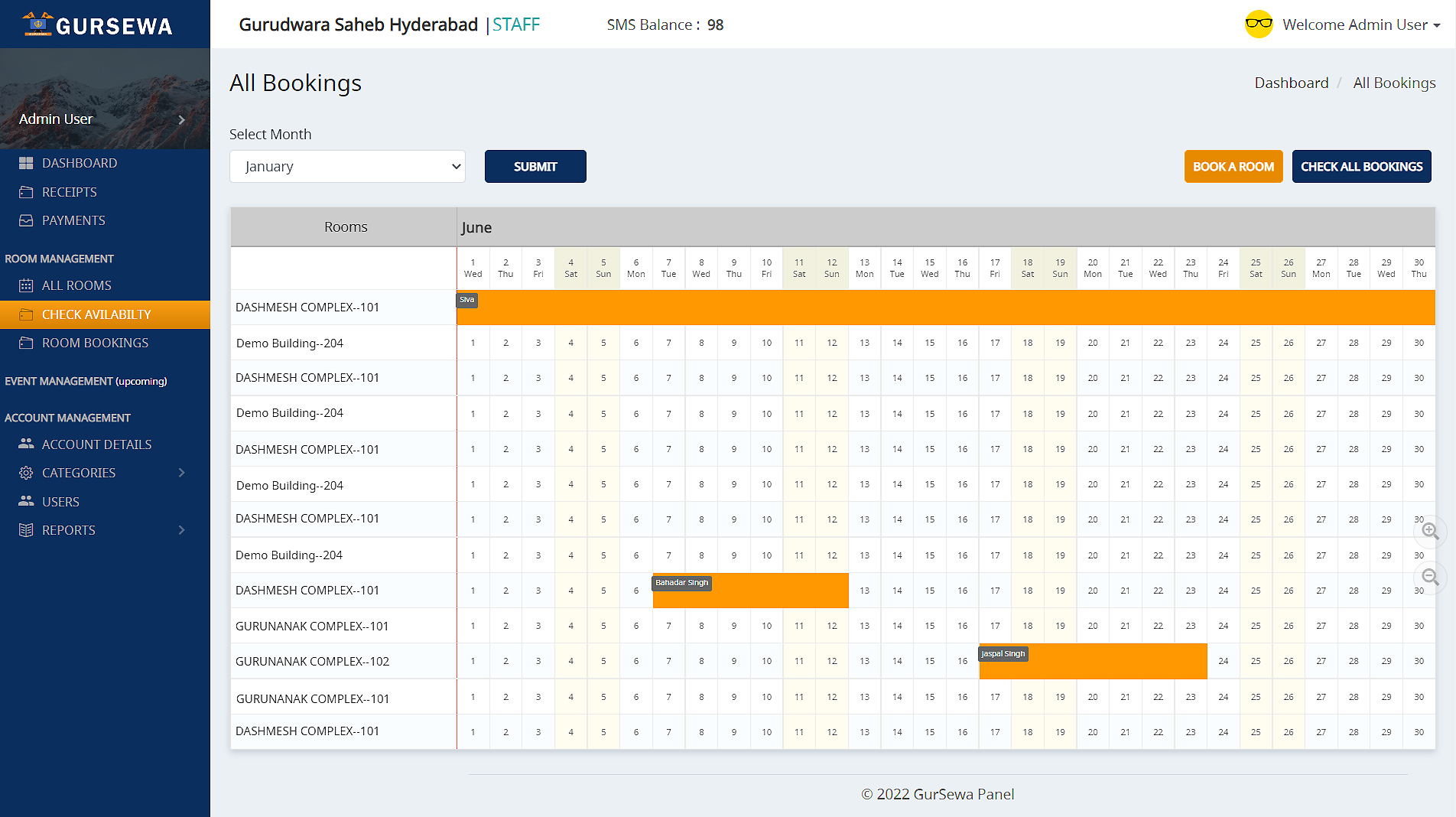Expand the Admin User profile panel
The width and height of the screenshot is (1456, 817).
(181, 119)
